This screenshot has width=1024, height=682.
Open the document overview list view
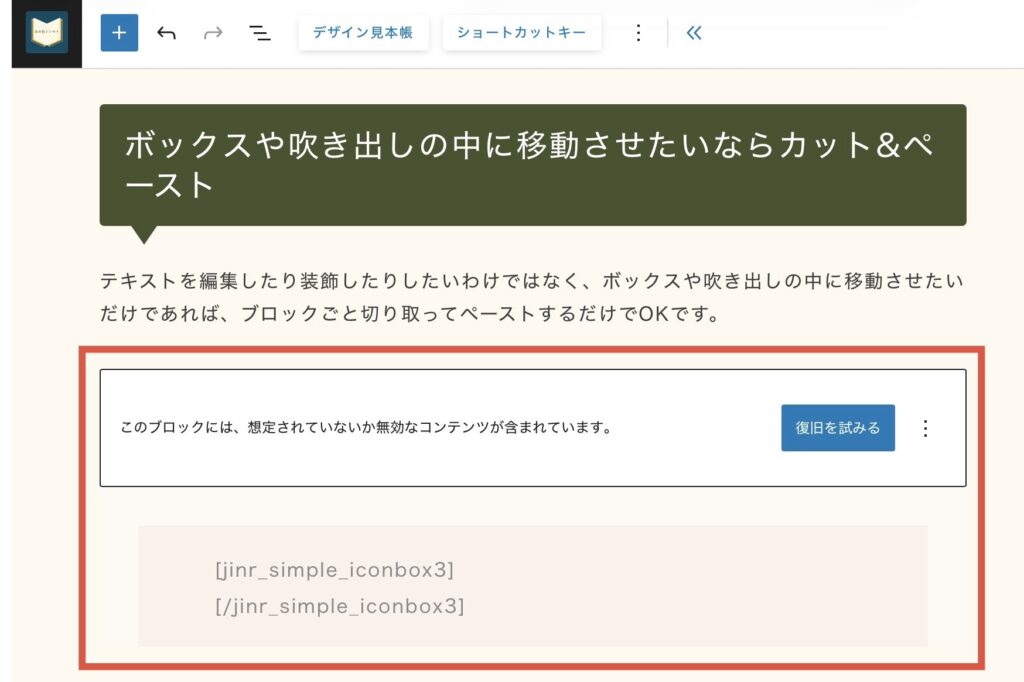tap(260, 33)
